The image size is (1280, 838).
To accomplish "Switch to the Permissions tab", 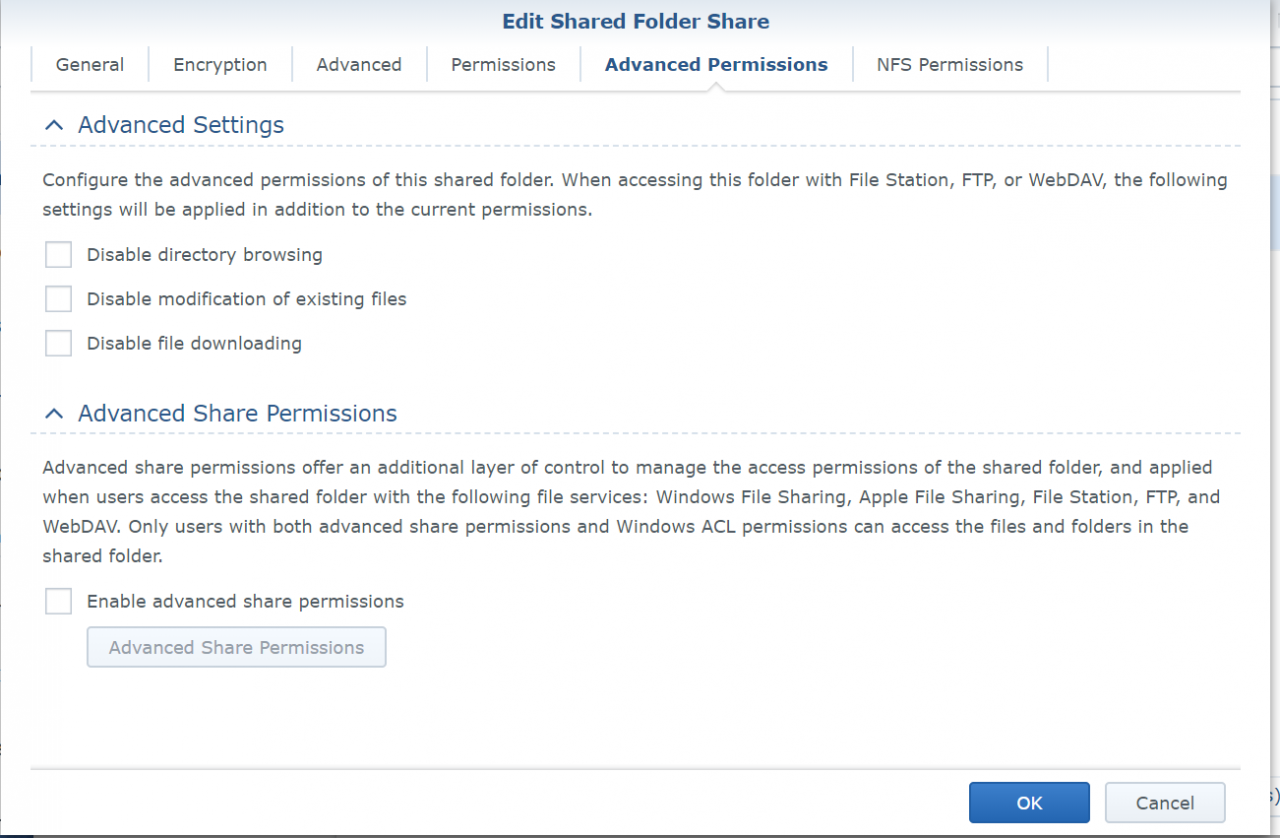I will (x=503, y=64).
